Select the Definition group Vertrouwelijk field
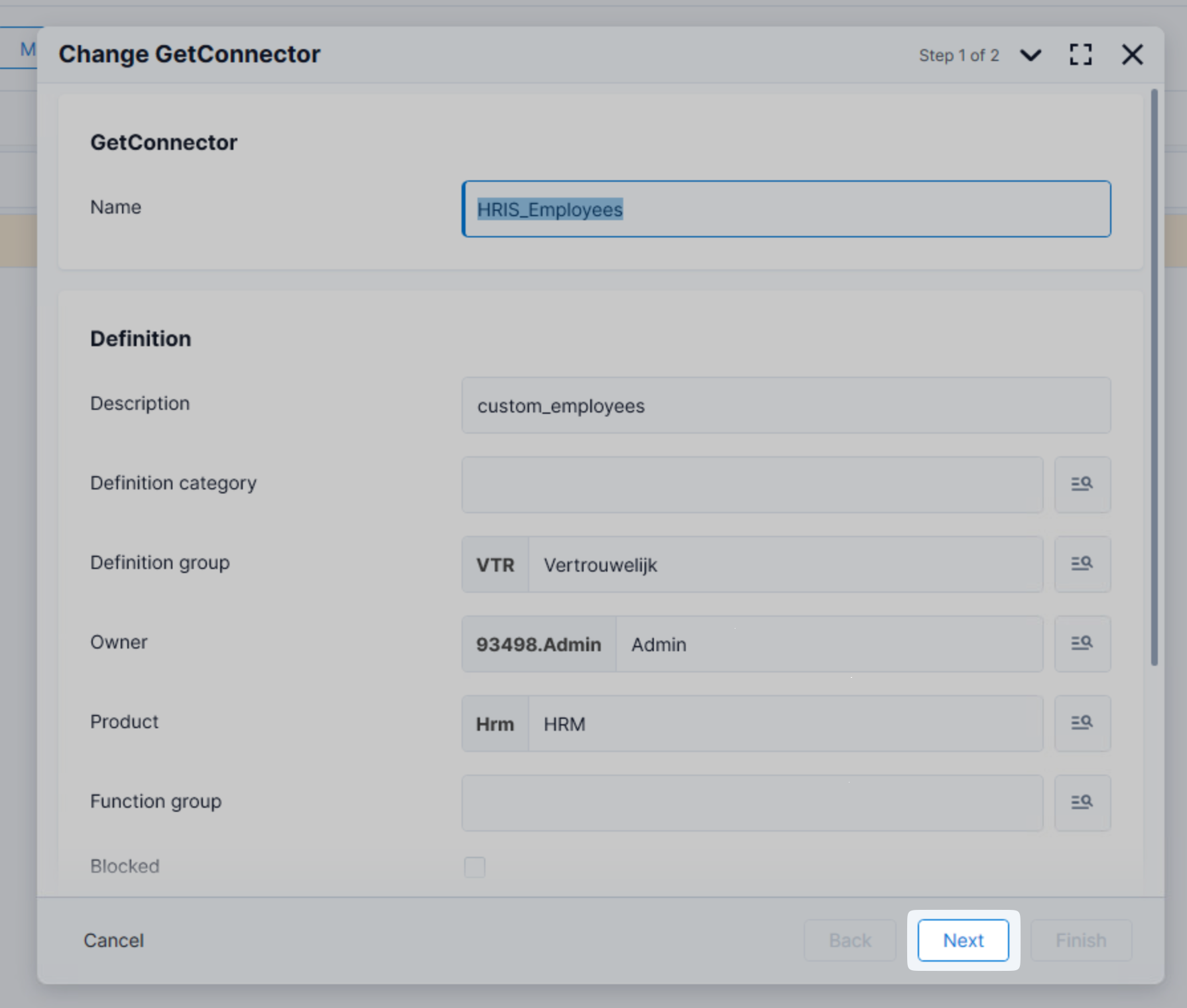The width and height of the screenshot is (1187, 1008). pyautogui.click(x=785, y=564)
